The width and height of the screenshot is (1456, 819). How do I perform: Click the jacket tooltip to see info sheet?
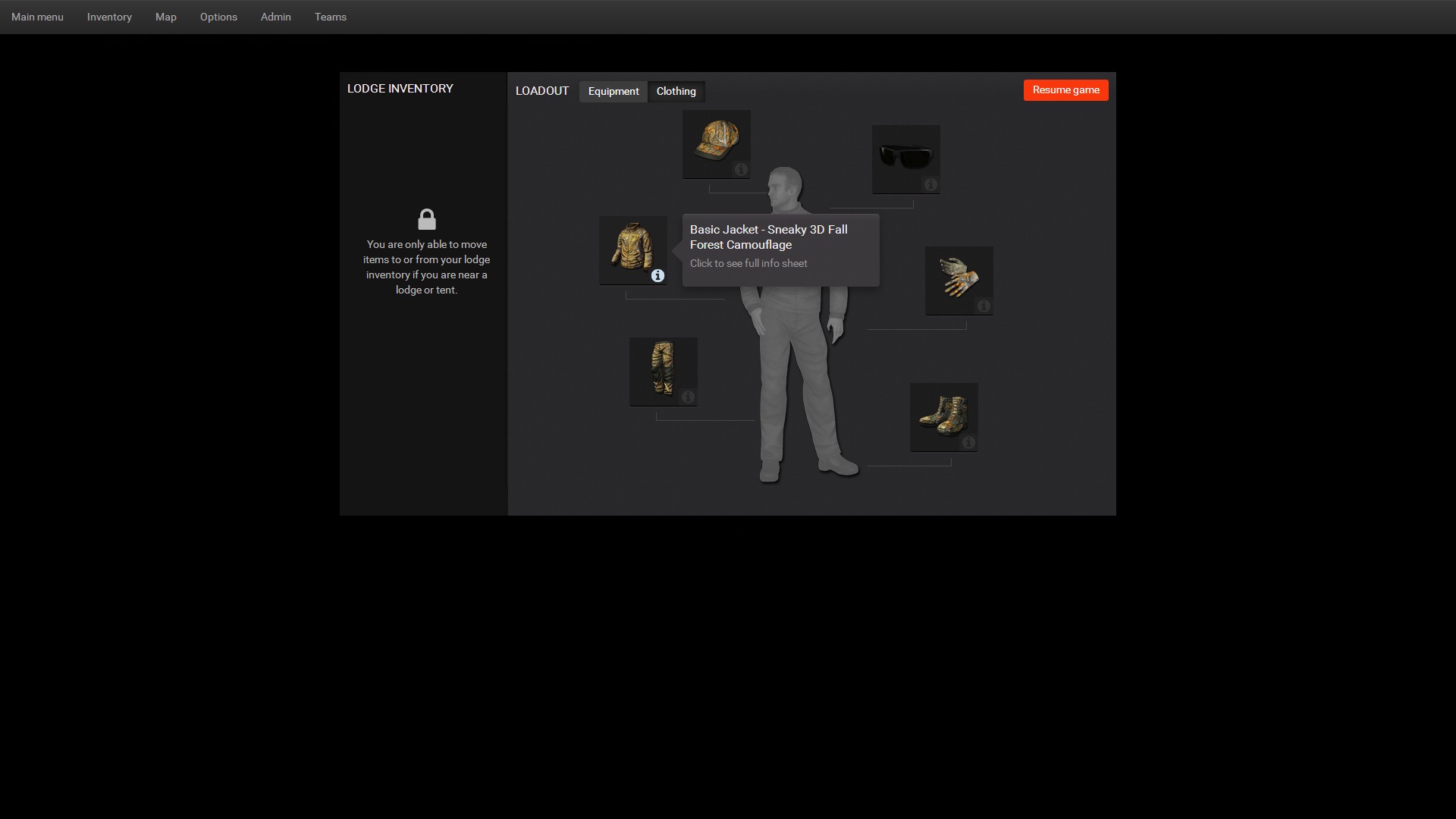coord(781,250)
